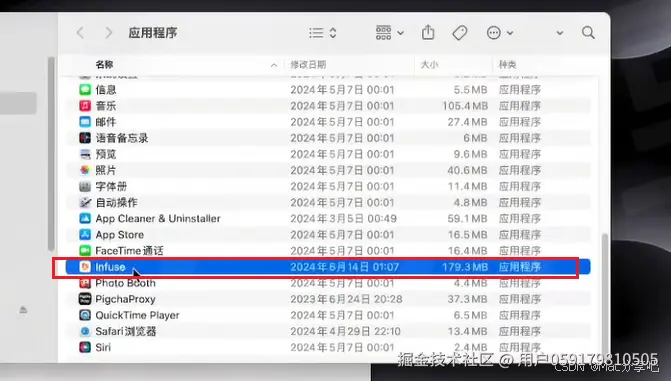Select the 信息 row name
Screen dimensions: 671x381
pos(106,89)
